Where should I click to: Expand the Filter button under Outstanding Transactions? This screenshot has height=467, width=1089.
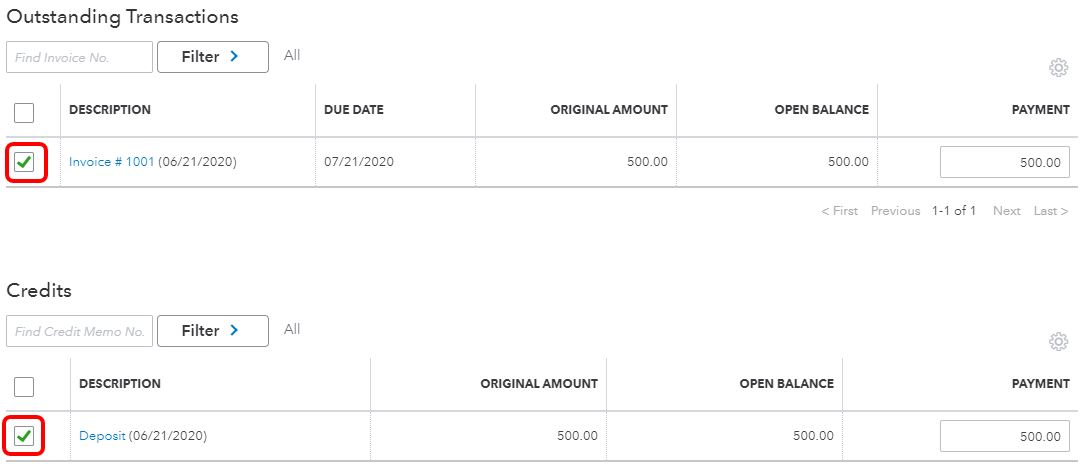213,57
